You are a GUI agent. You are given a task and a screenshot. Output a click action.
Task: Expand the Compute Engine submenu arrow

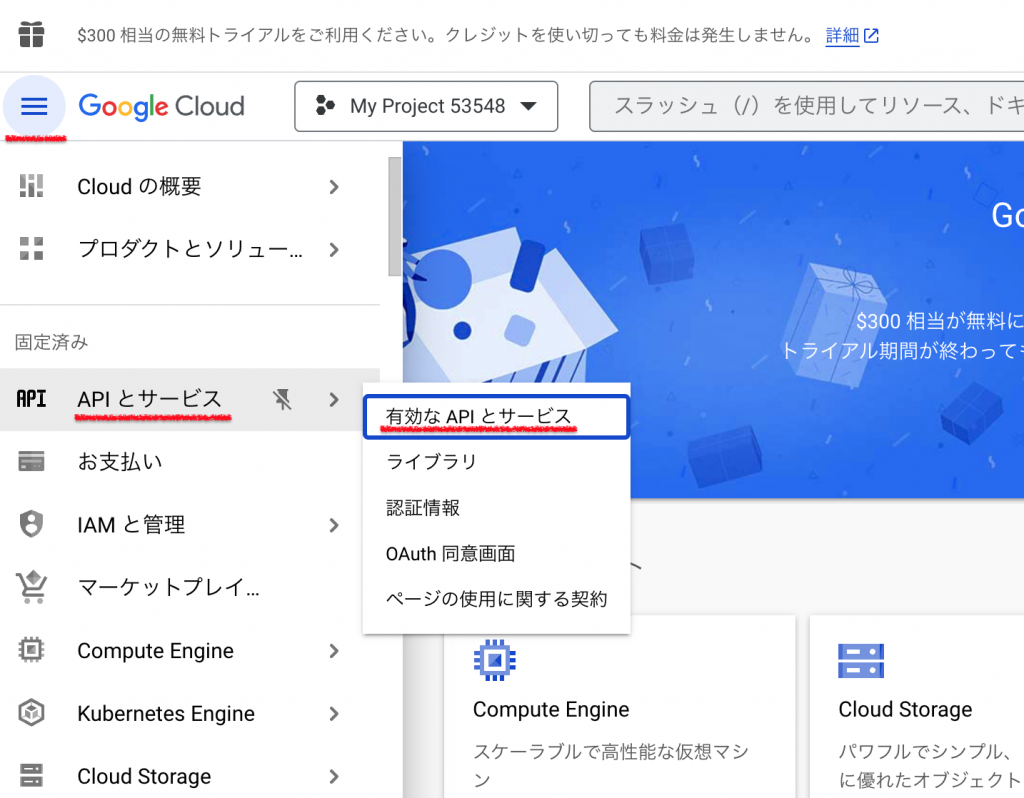[x=334, y=651]
